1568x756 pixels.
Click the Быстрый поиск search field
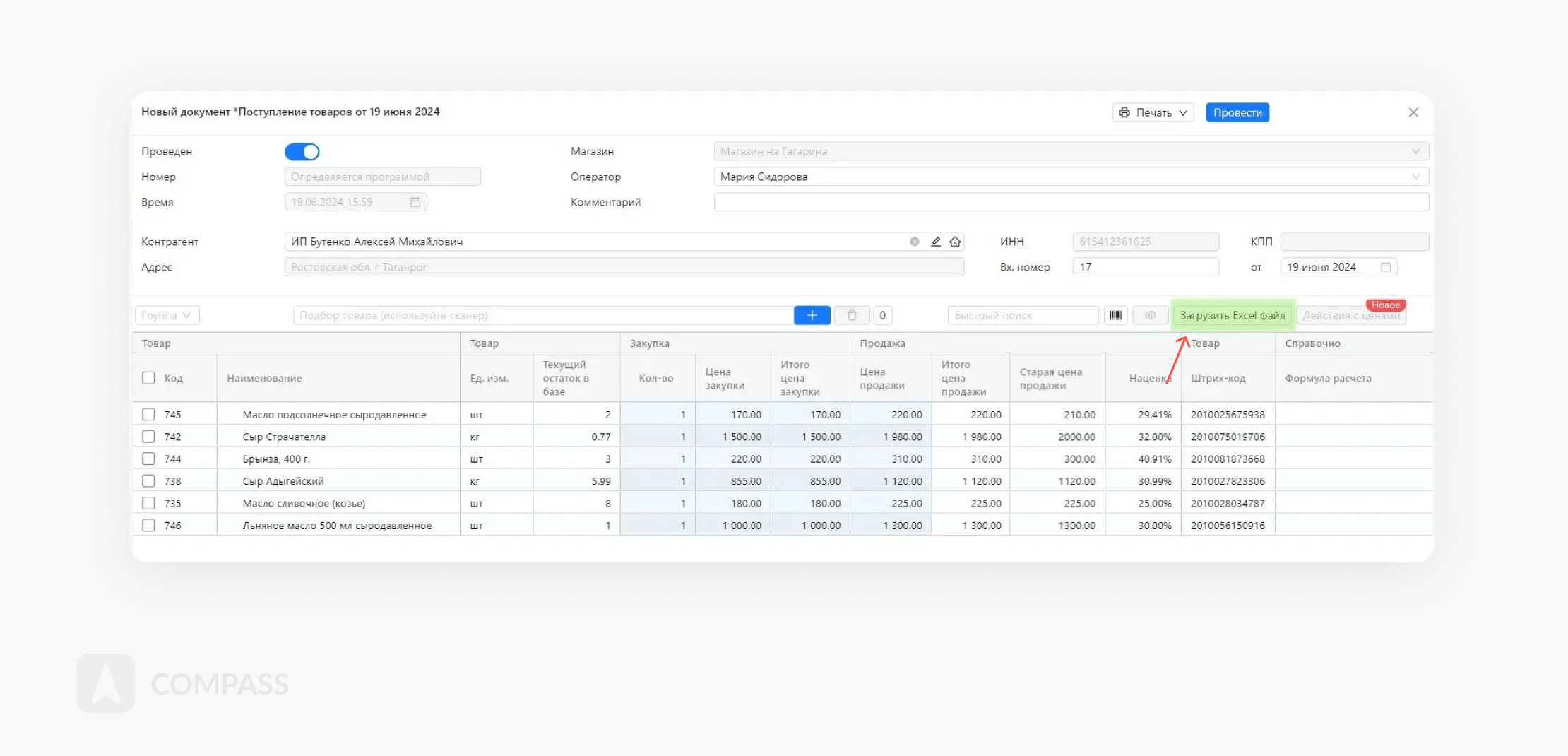click(1022, 315)
